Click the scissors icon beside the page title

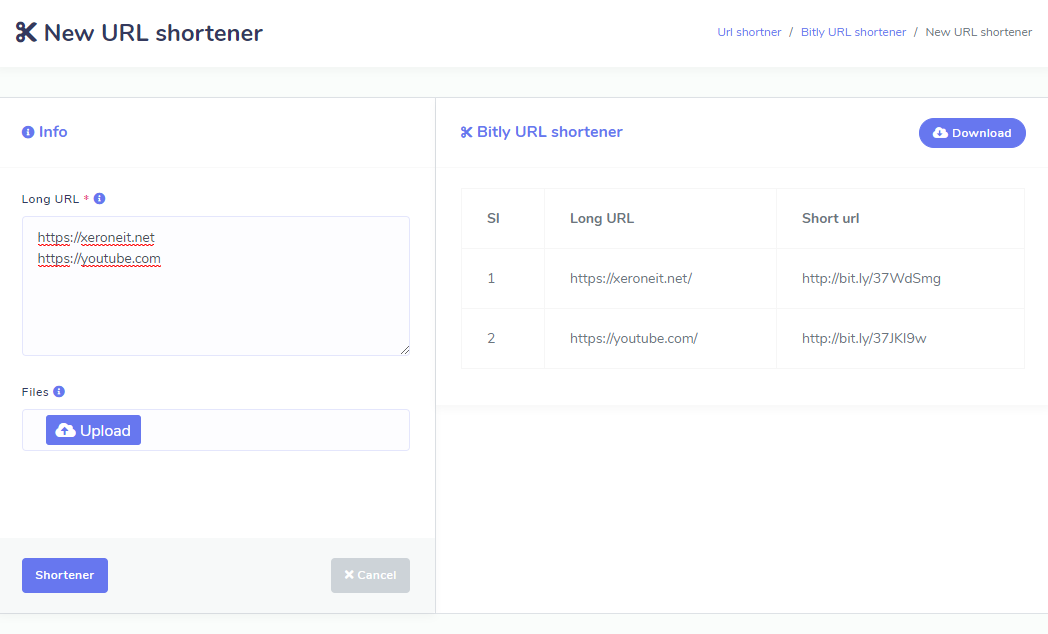(26, 33)
